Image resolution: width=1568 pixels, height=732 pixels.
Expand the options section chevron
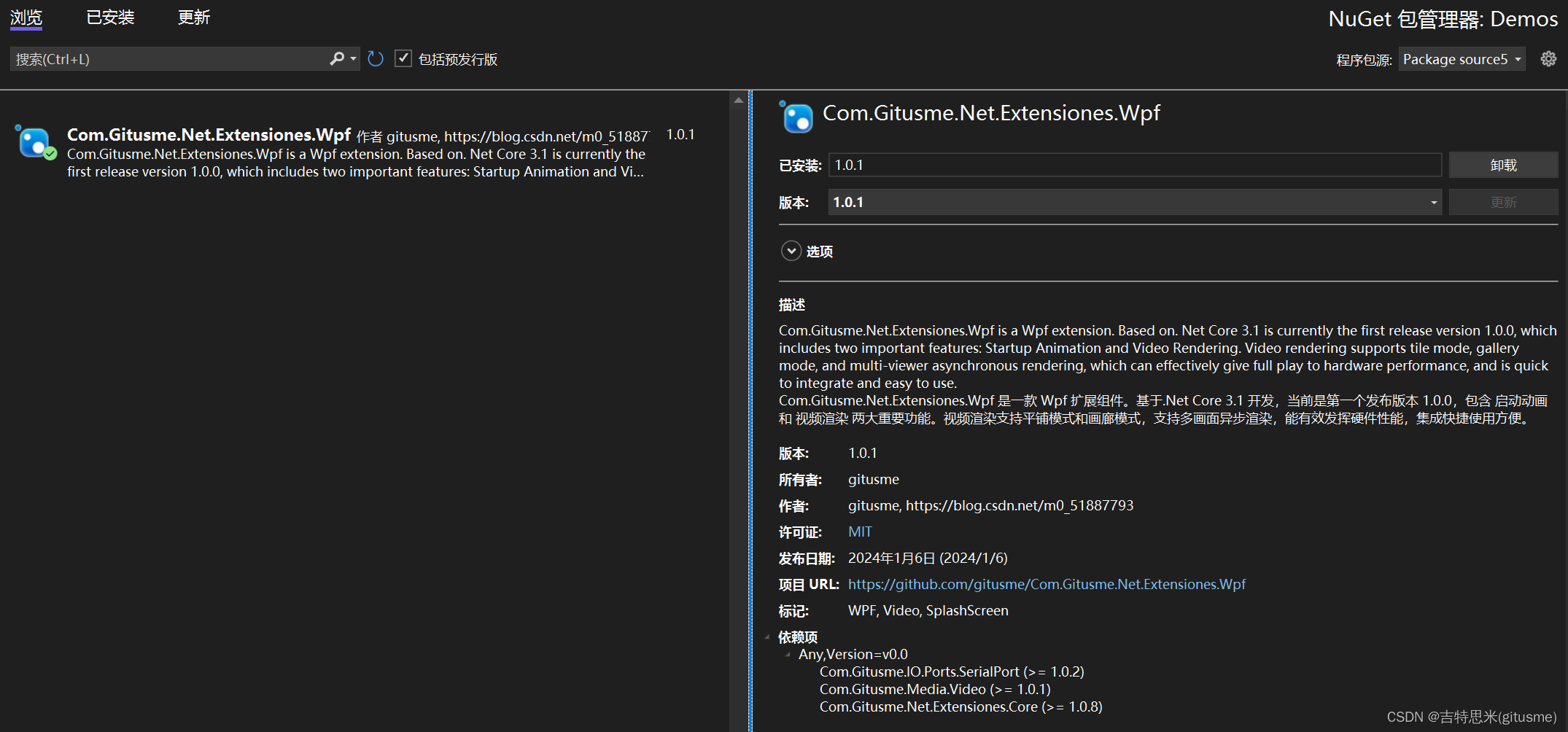coord(791,251)
